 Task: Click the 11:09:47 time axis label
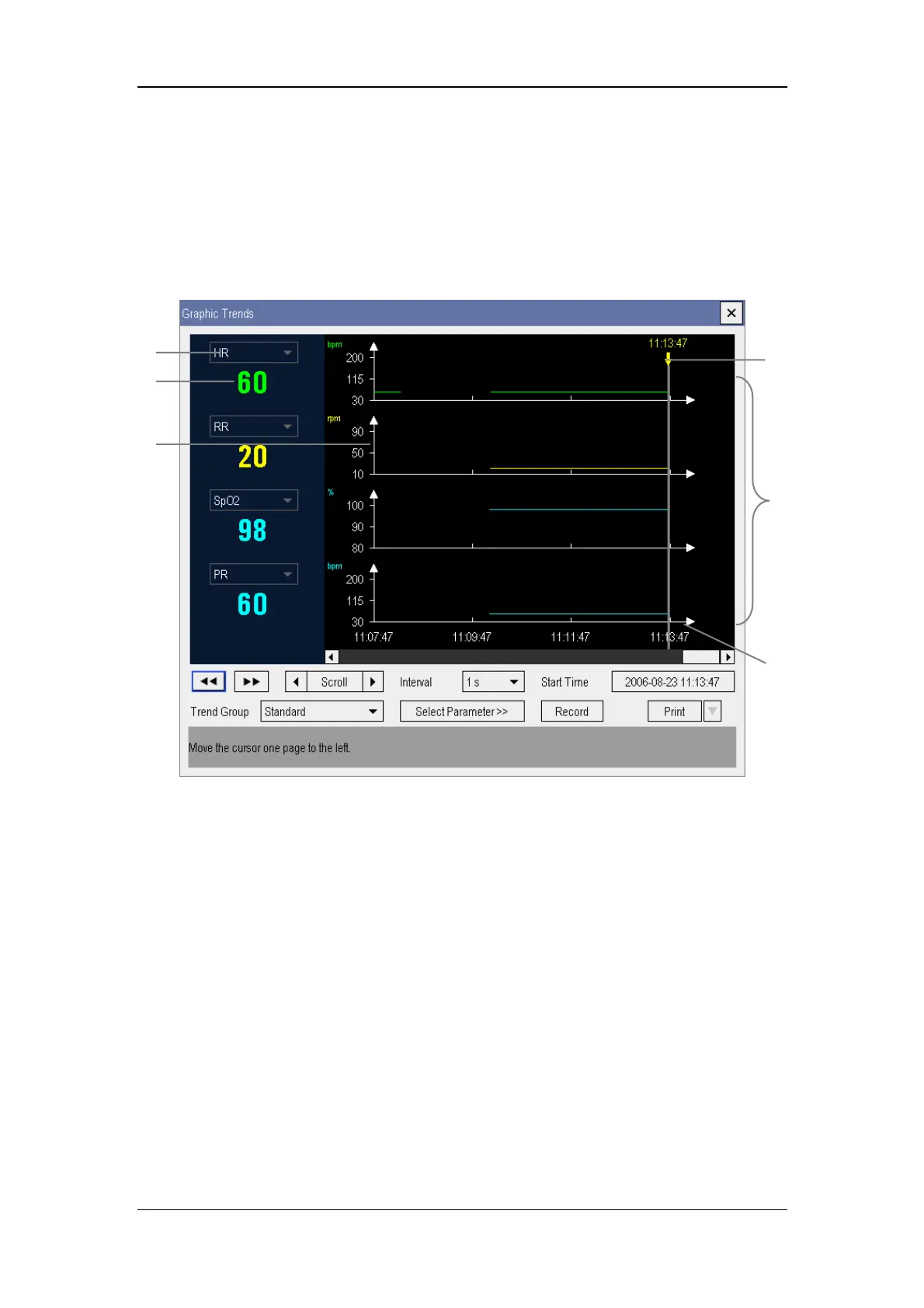pos(472,637)
